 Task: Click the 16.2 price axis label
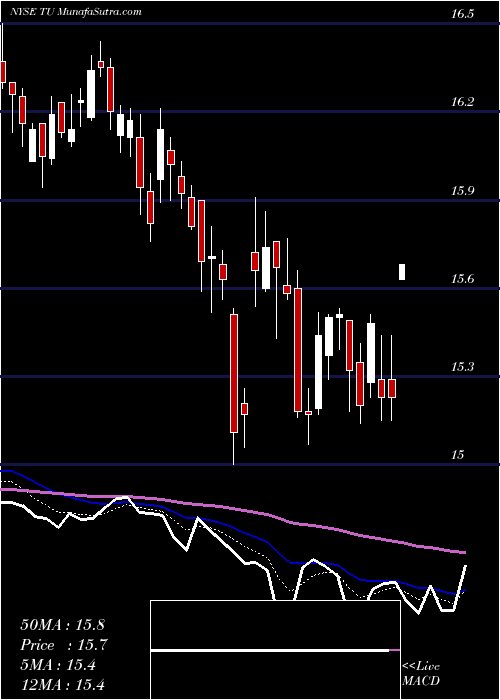(x=462, y=102)
